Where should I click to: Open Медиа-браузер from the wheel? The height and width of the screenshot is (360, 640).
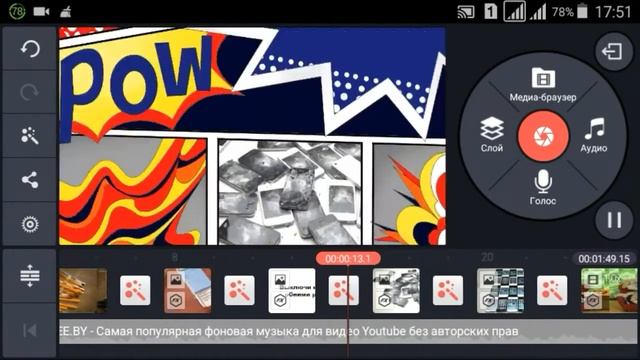[543, 84]
